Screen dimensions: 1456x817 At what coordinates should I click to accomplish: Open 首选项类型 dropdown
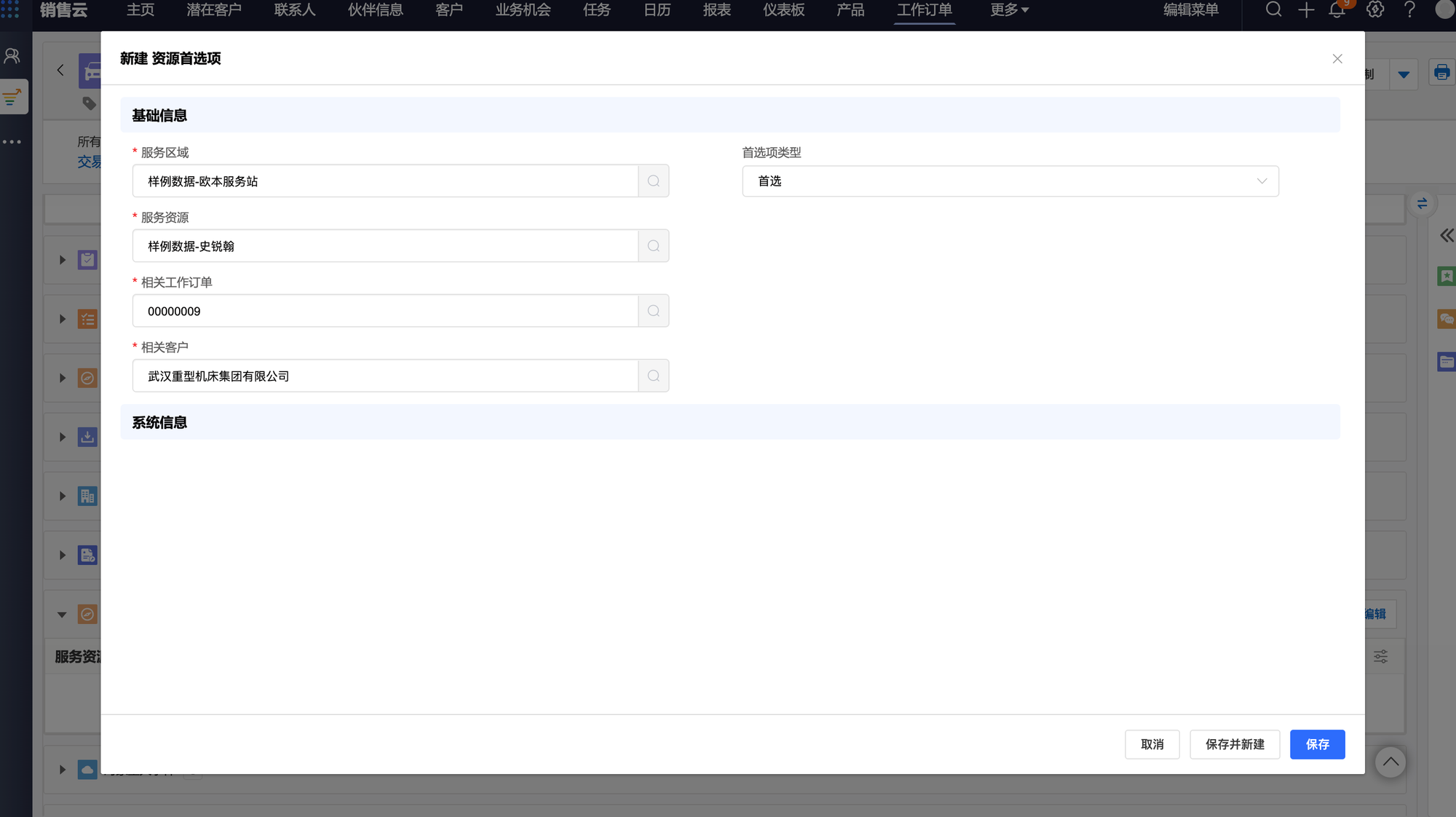(1010, 181)
